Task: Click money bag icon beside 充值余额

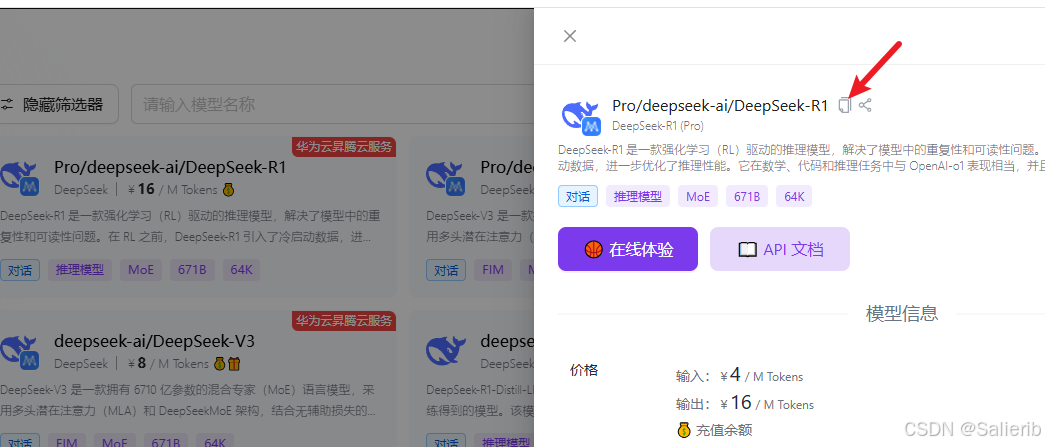Action: click(683, 430)
